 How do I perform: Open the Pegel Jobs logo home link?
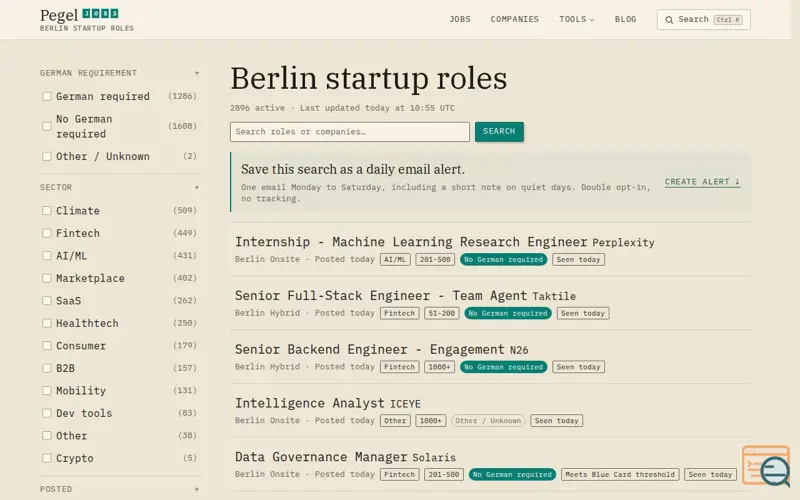[x=86, y=19]
